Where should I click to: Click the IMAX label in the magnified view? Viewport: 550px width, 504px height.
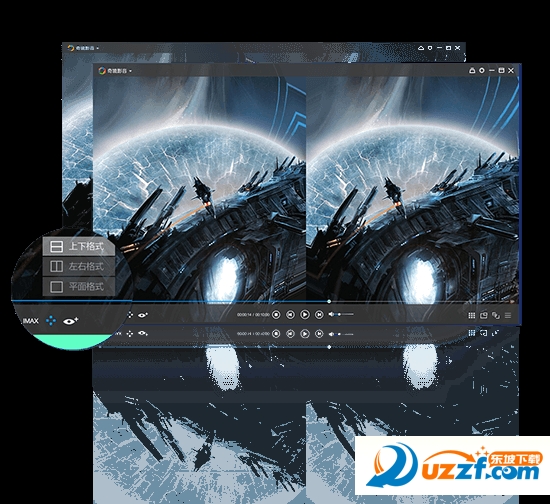coord(31,321)
